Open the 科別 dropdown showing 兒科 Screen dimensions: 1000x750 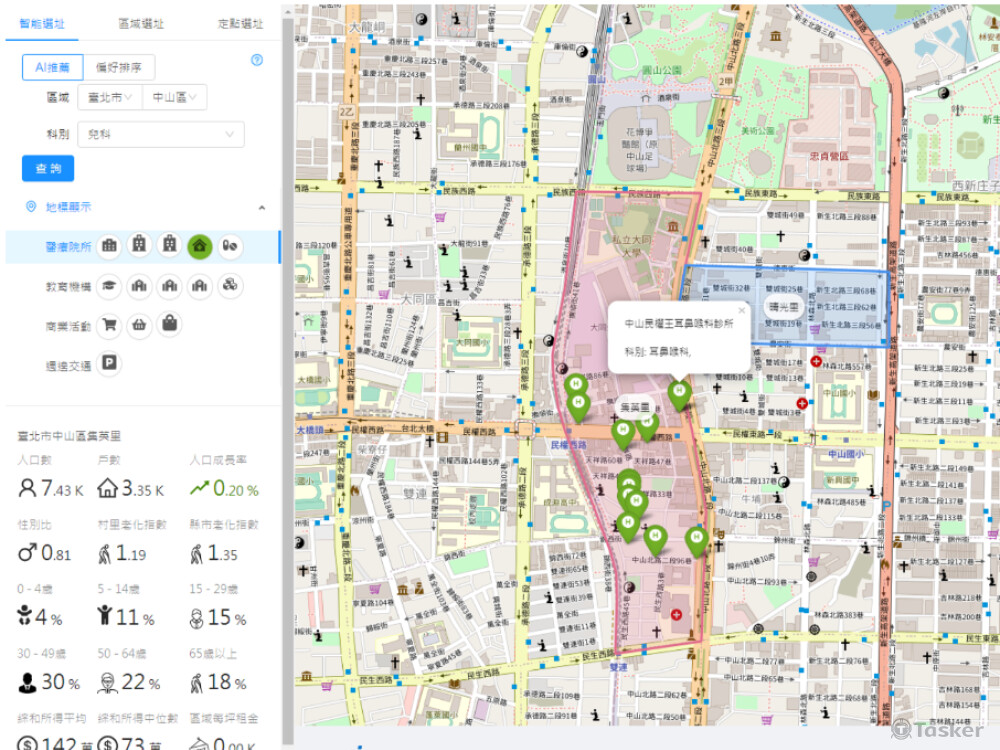tap(162, 134)
